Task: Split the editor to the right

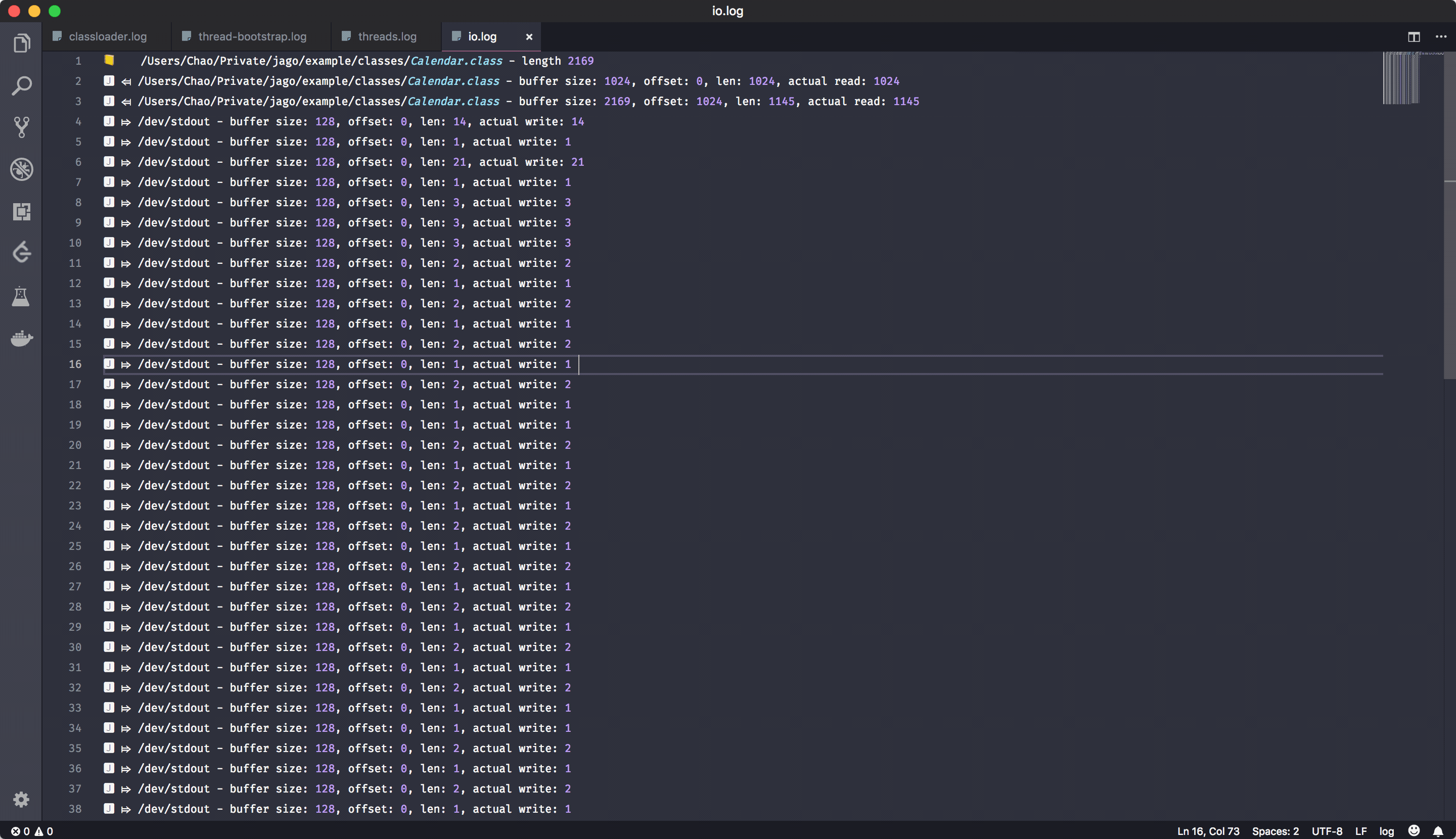Action: click(x=1414, y=37)
